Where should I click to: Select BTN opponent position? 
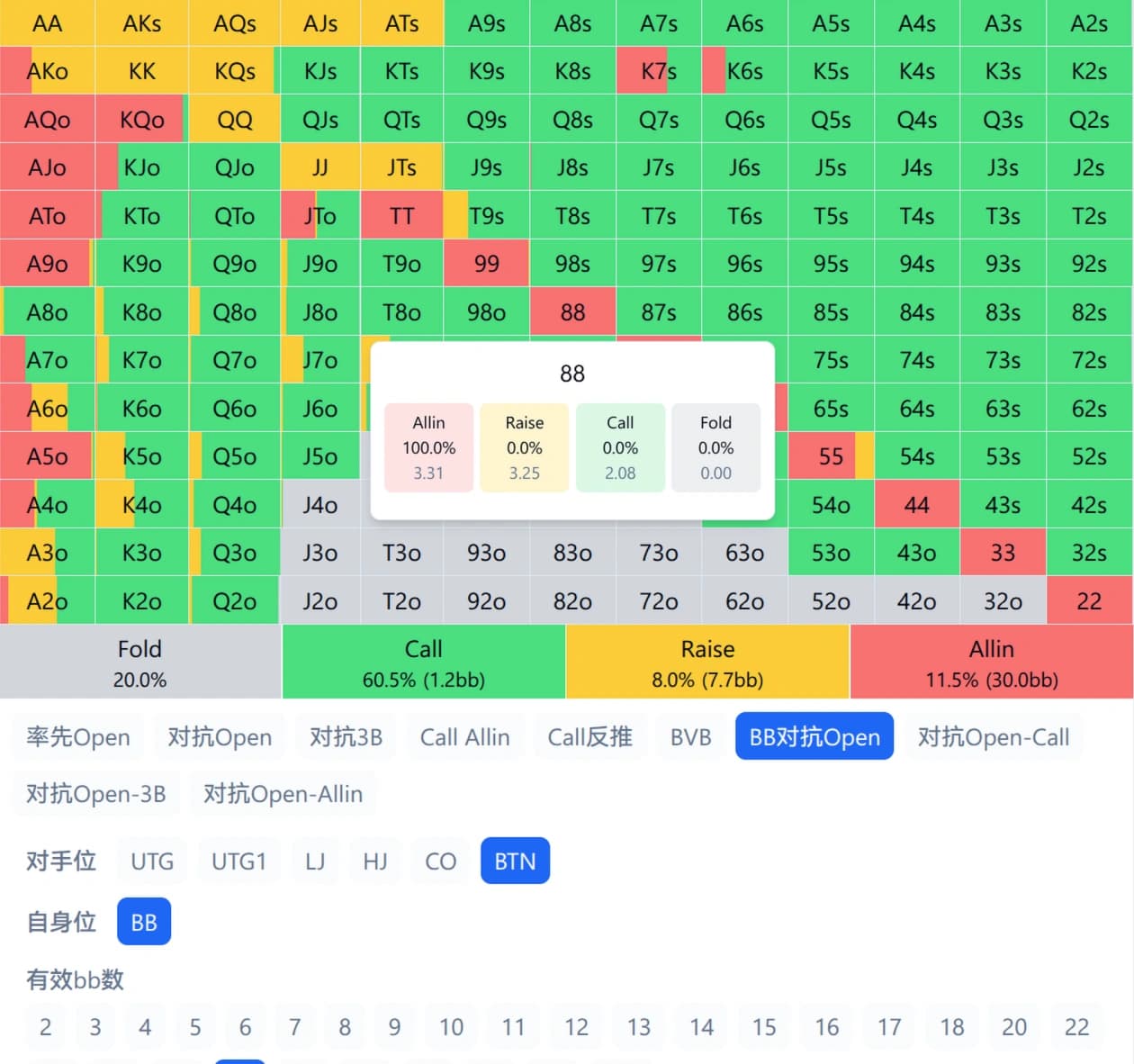coord(515,861)
